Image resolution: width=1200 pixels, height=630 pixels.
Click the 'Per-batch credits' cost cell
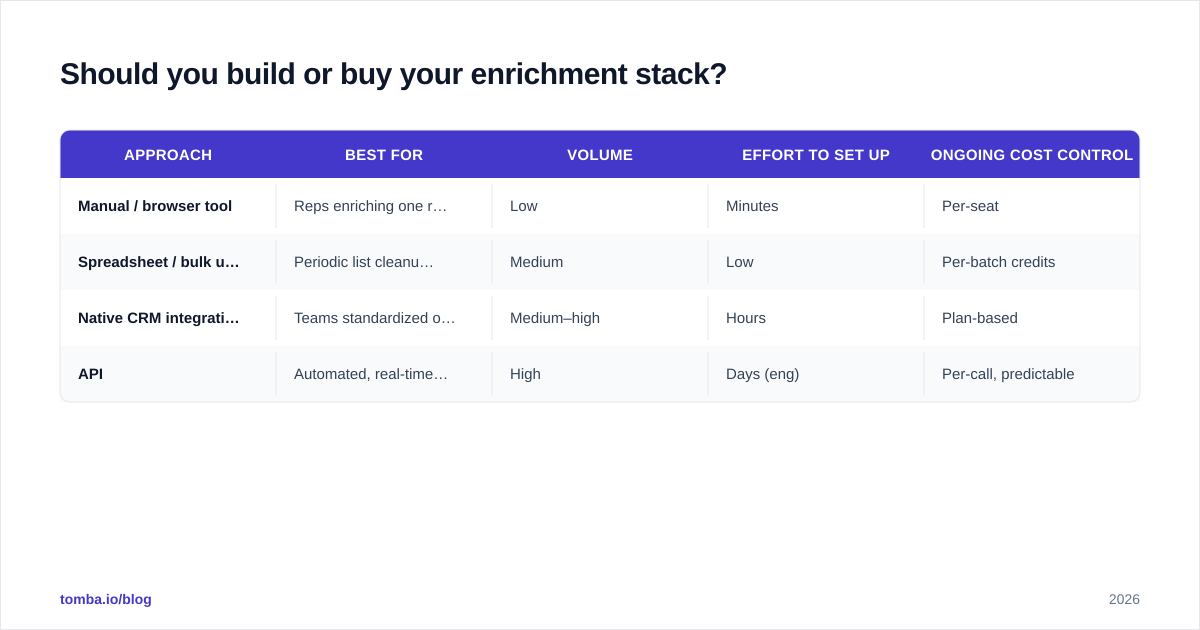point(1032,262)
